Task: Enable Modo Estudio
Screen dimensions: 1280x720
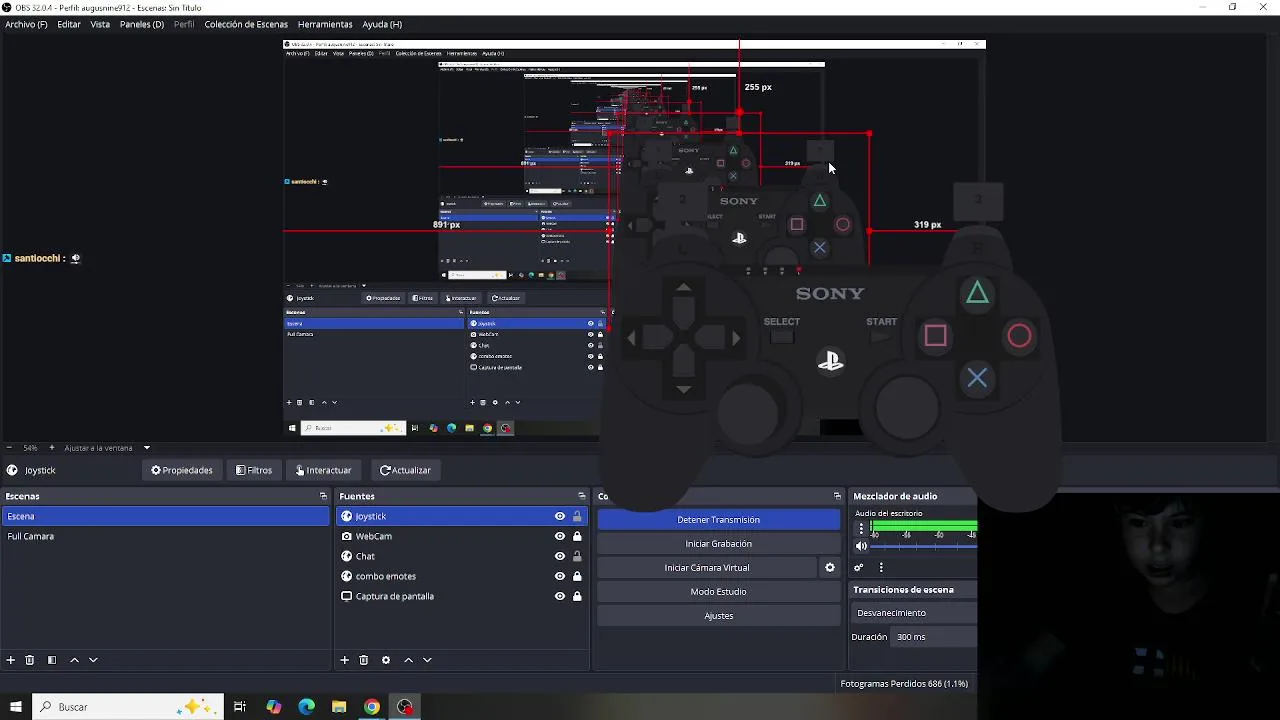Action: [x=719, y=592]
